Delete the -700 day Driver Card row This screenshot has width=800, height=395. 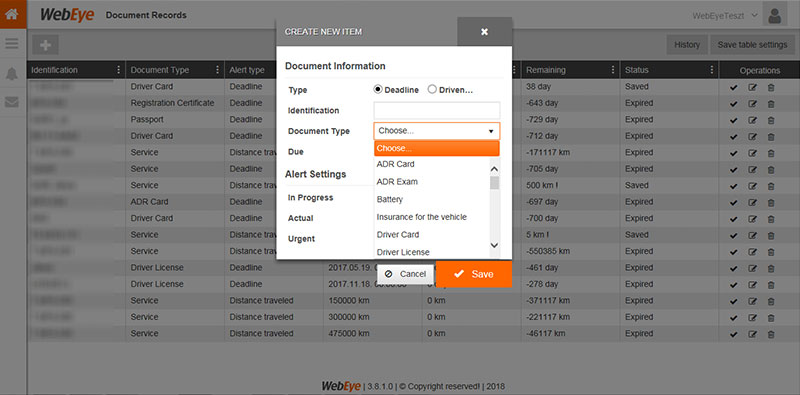770,219
